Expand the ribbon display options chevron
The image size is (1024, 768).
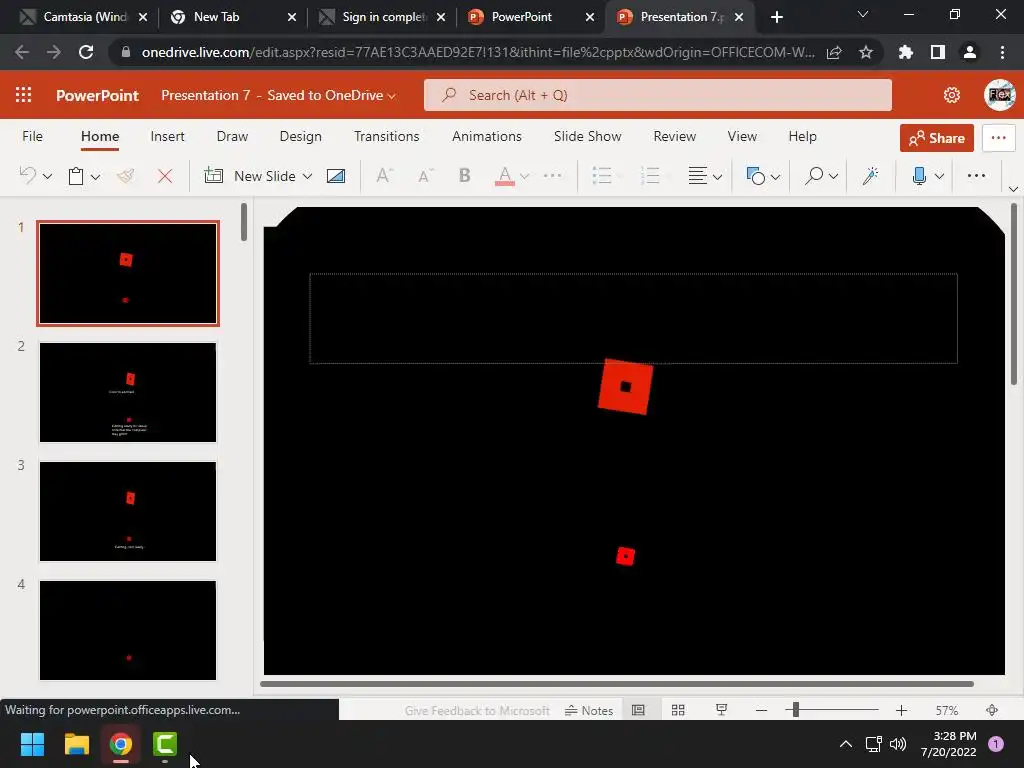(1013, 189)
